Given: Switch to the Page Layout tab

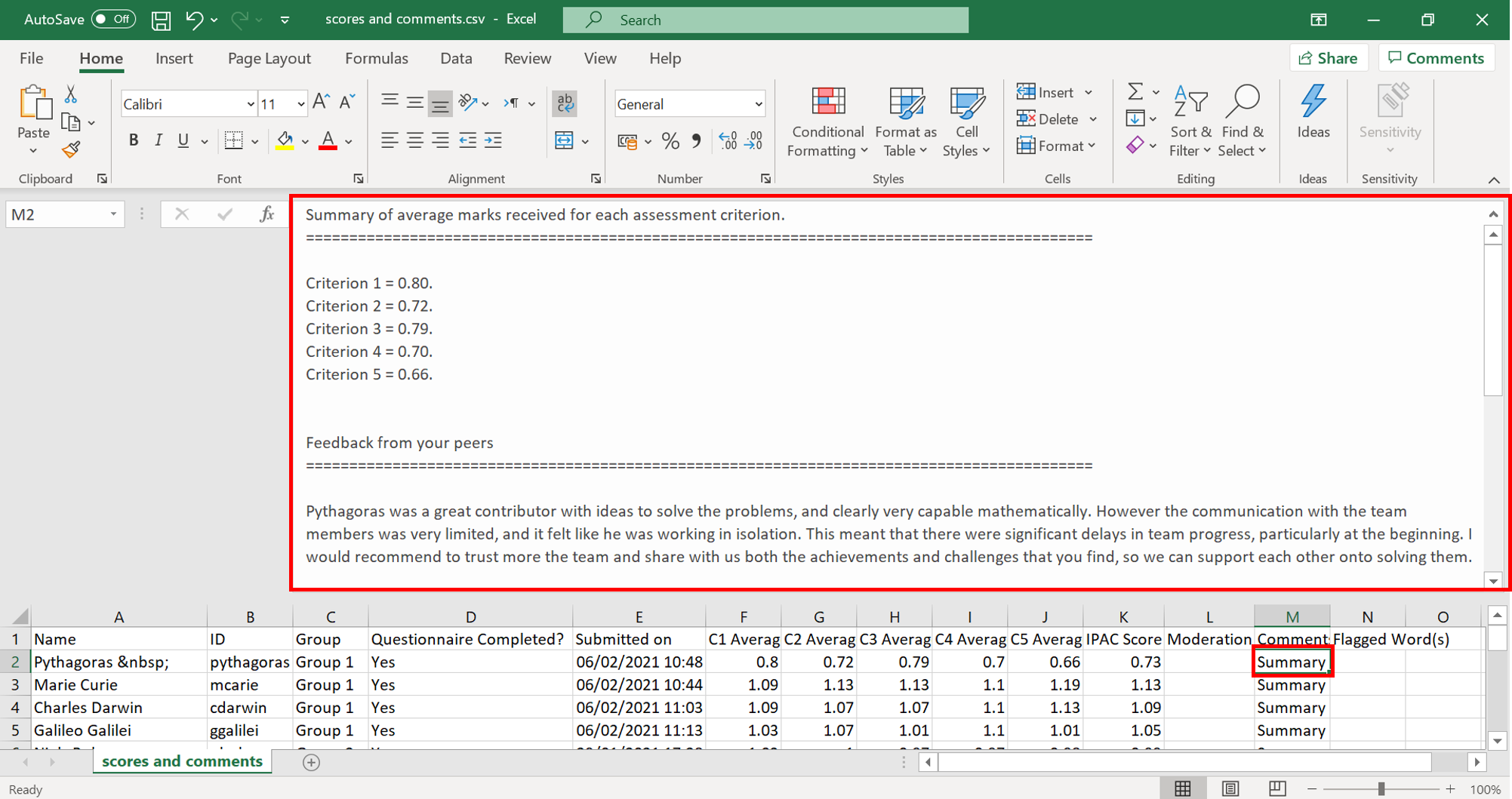Looking at the screenshot, I should 269,58.
